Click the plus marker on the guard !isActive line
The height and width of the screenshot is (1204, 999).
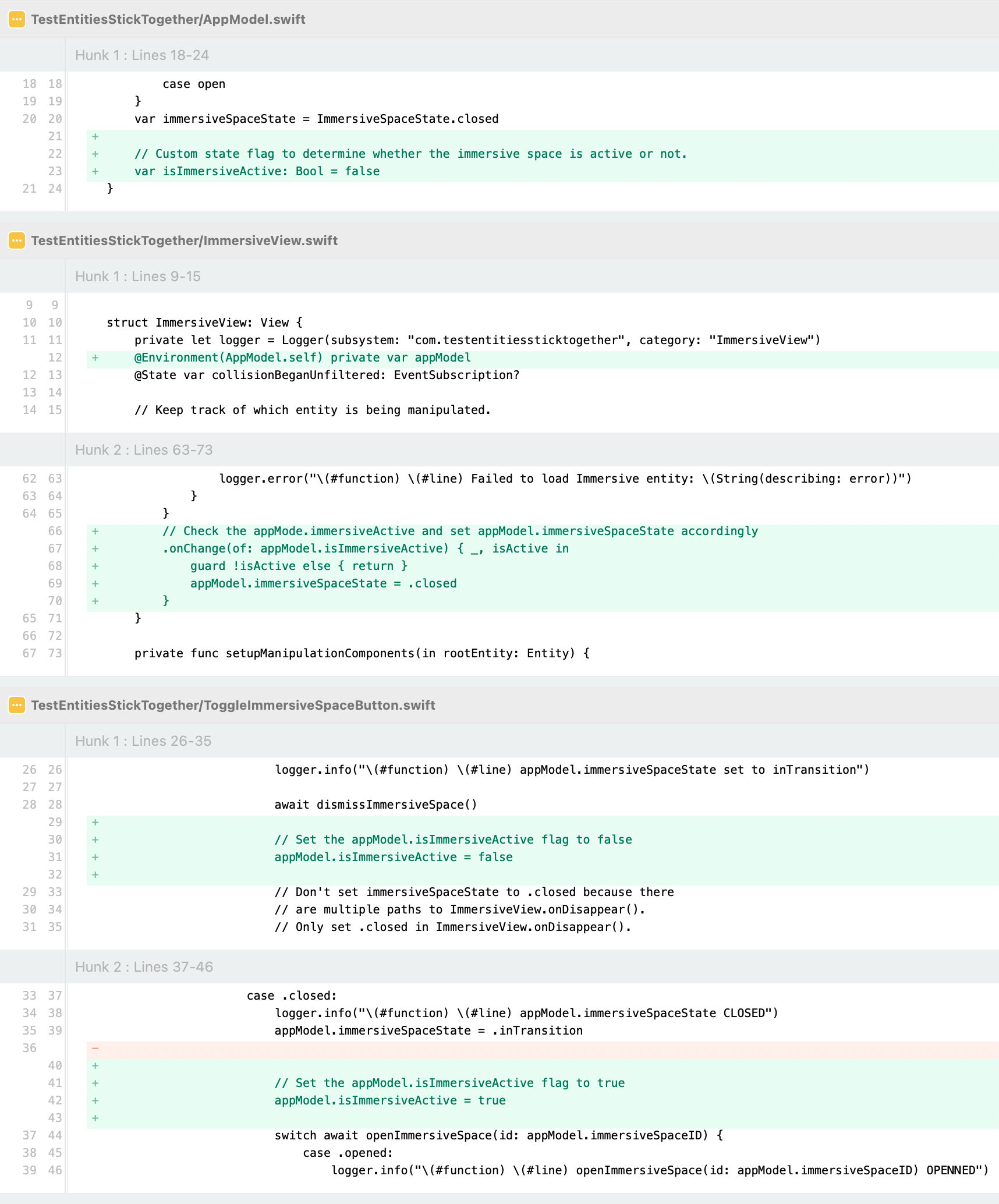point(95,566)
